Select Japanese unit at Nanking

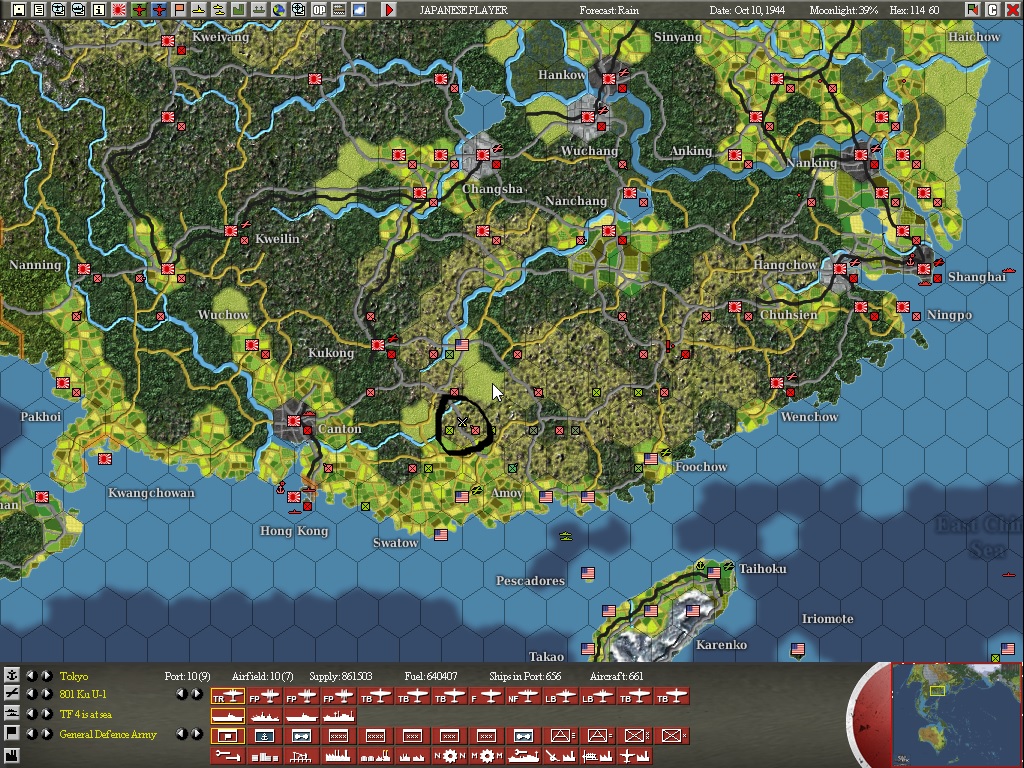pos(861,155)
